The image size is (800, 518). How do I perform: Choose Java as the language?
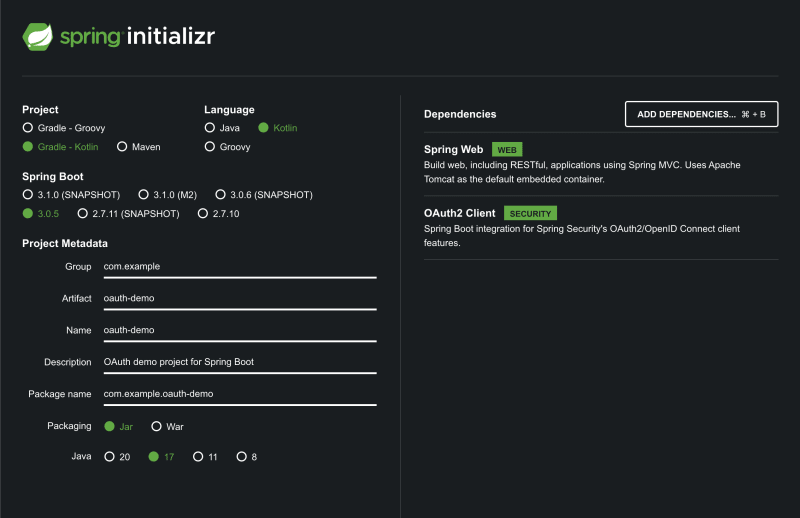(222, 128)
